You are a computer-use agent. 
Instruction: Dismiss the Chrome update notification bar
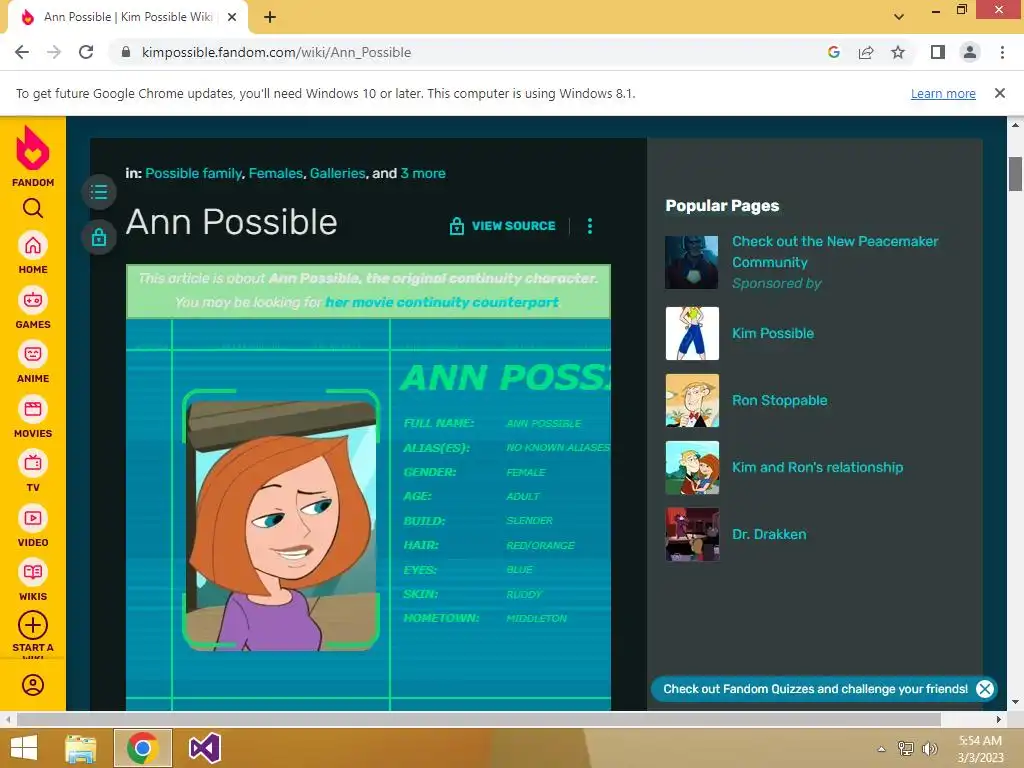1000,93
